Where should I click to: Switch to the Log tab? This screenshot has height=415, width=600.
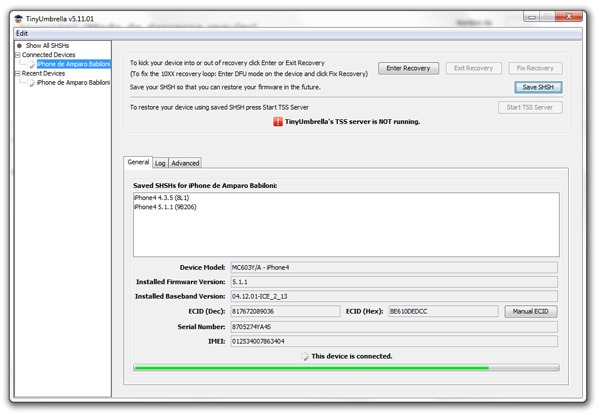[x=160, y=163]
